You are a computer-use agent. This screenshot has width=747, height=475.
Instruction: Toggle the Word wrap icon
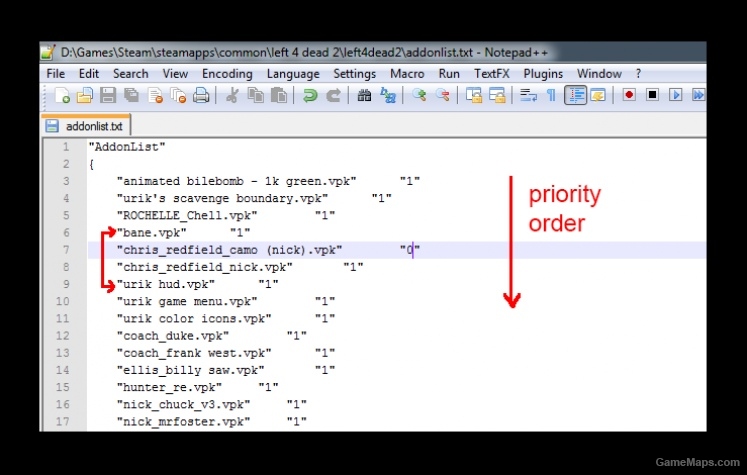click(528, 95)
